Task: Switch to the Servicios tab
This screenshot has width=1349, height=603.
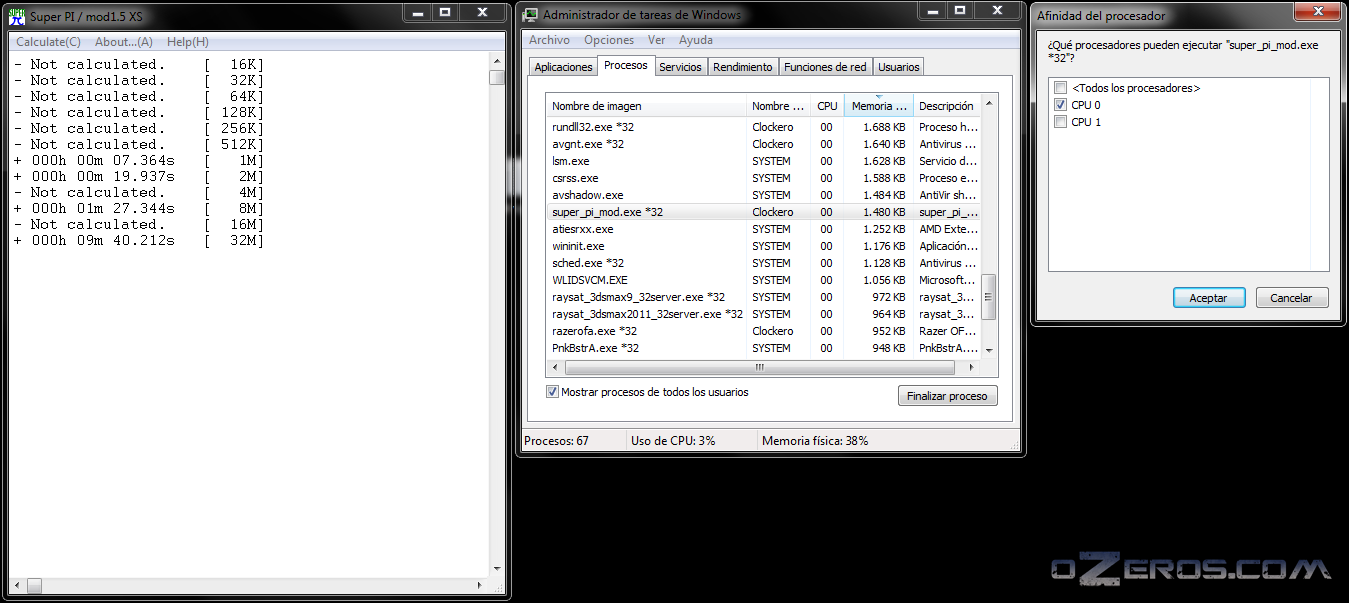Action: 680,67
